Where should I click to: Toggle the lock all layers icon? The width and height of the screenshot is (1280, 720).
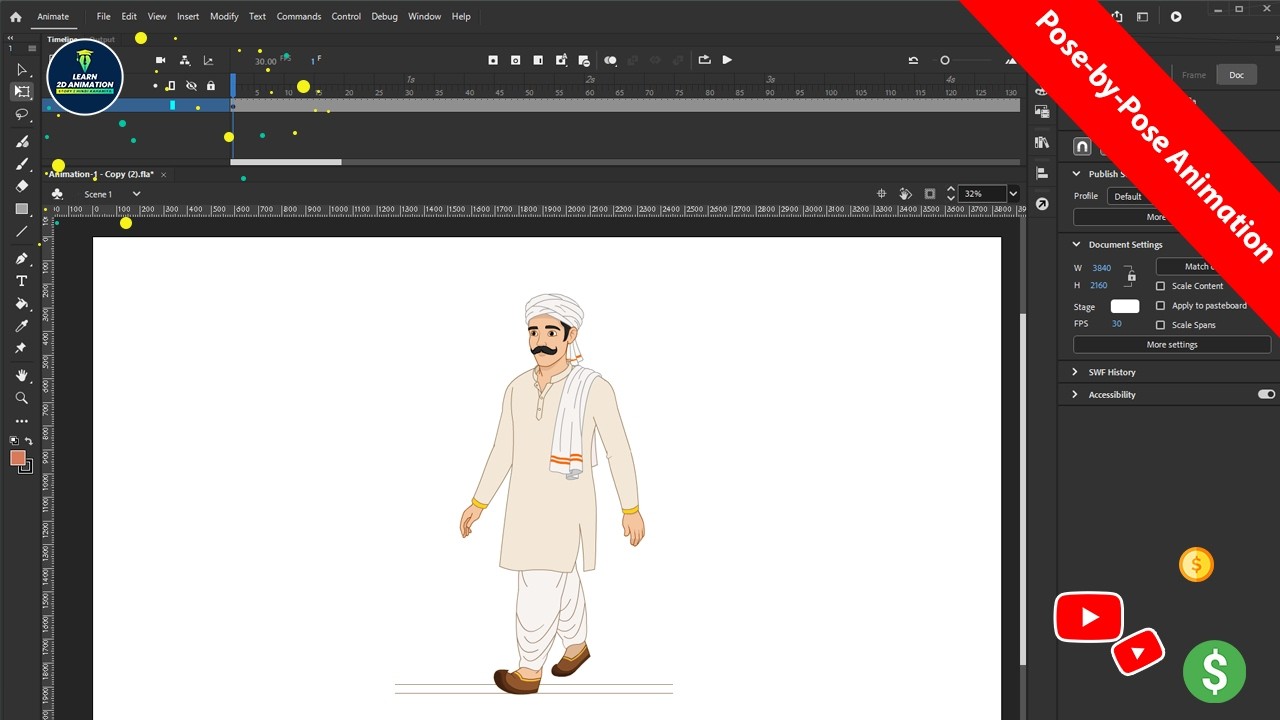[x=210, y=86]
